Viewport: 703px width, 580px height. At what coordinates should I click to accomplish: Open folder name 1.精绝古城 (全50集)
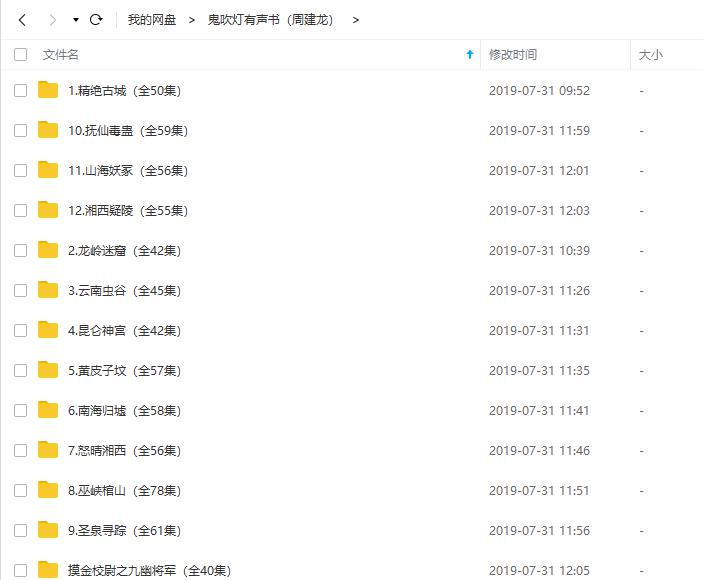(125, 91)
